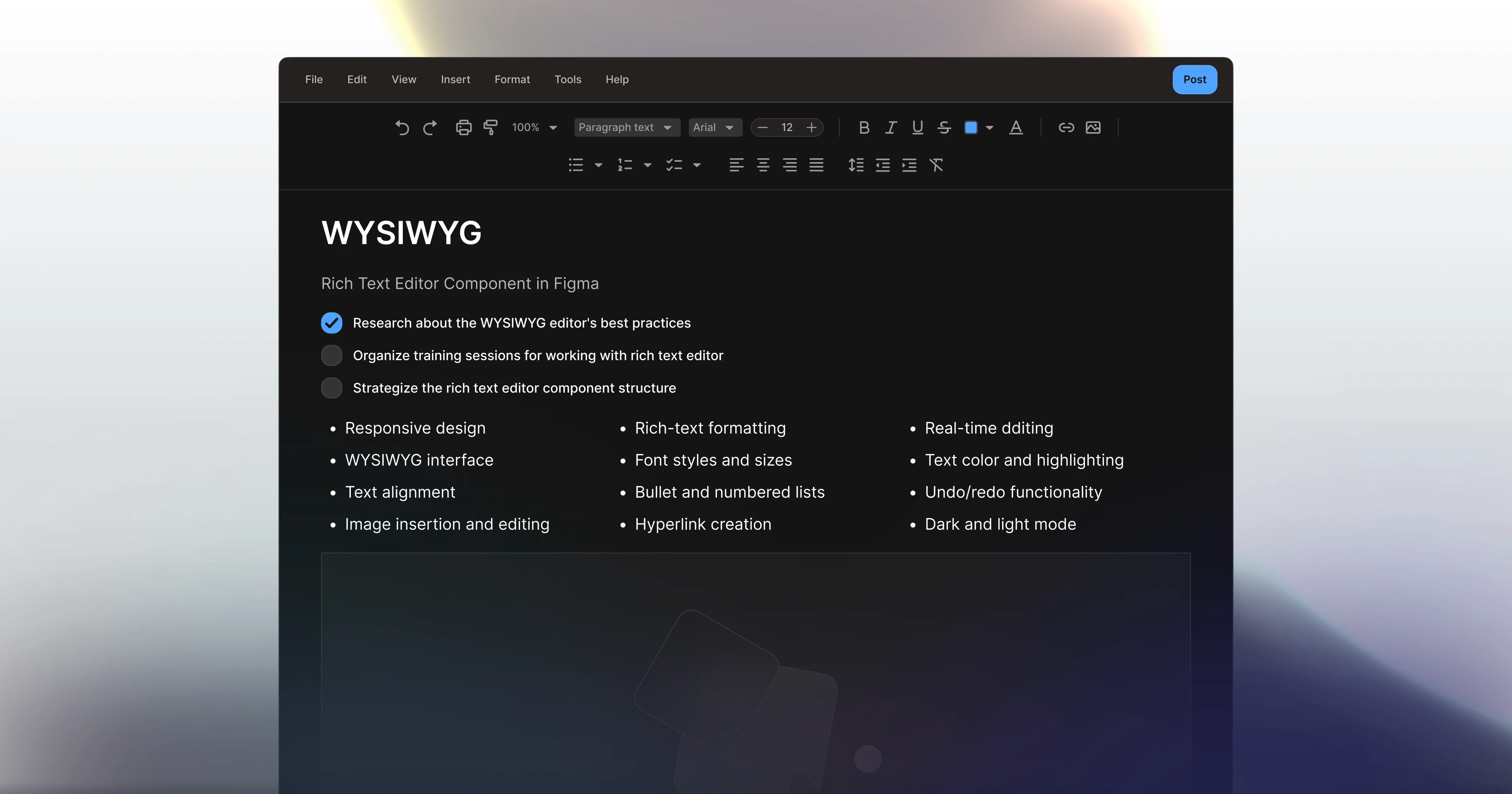Screen dimensions: 1512x794
Task: Increase indent
Action: pos(909,165)
